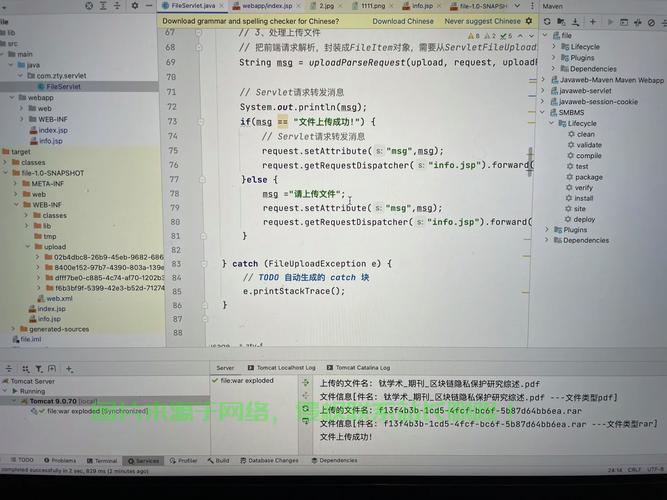The image size is (667, 500).
Task: Click group by icon in Services toolbar
Action: point(26,369)
